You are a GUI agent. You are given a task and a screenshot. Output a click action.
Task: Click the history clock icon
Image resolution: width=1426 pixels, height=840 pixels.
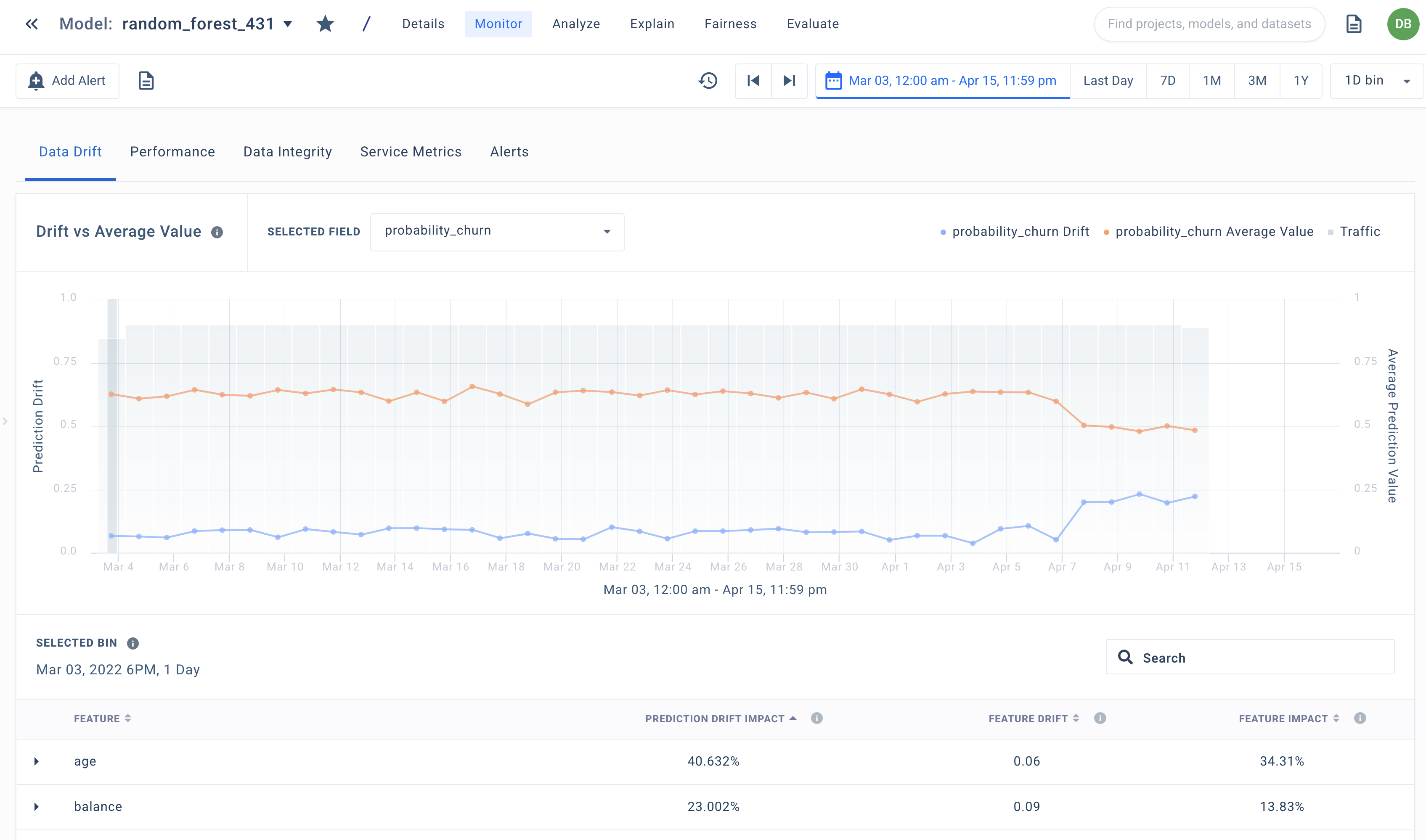point(708,81)
